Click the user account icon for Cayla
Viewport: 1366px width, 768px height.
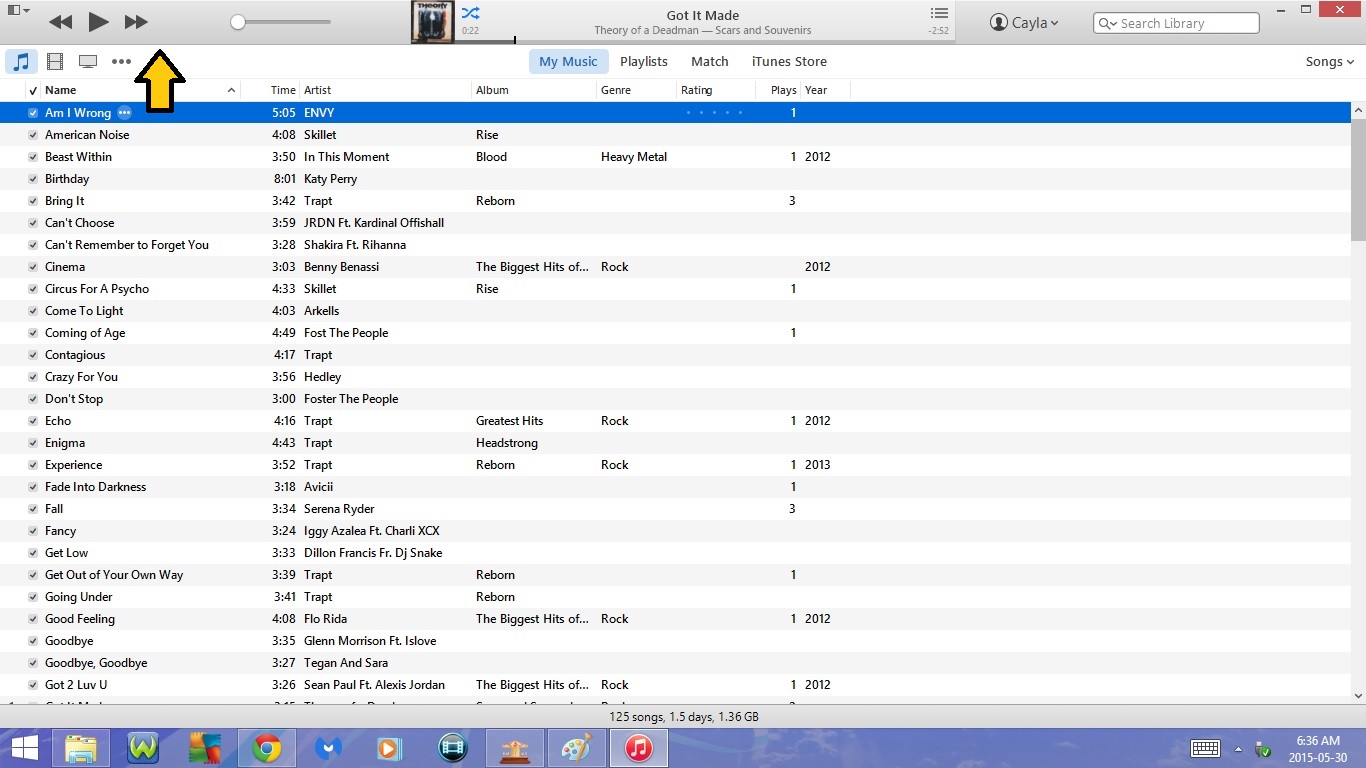(999, 22)
